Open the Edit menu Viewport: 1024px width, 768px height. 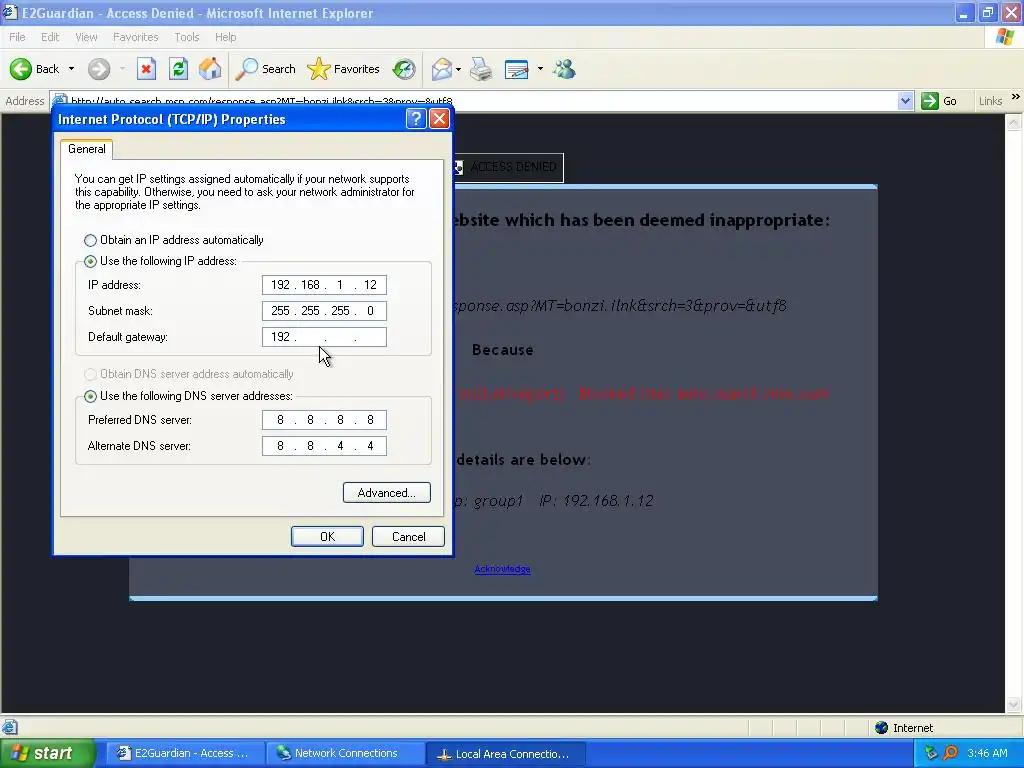coord(50,37)
